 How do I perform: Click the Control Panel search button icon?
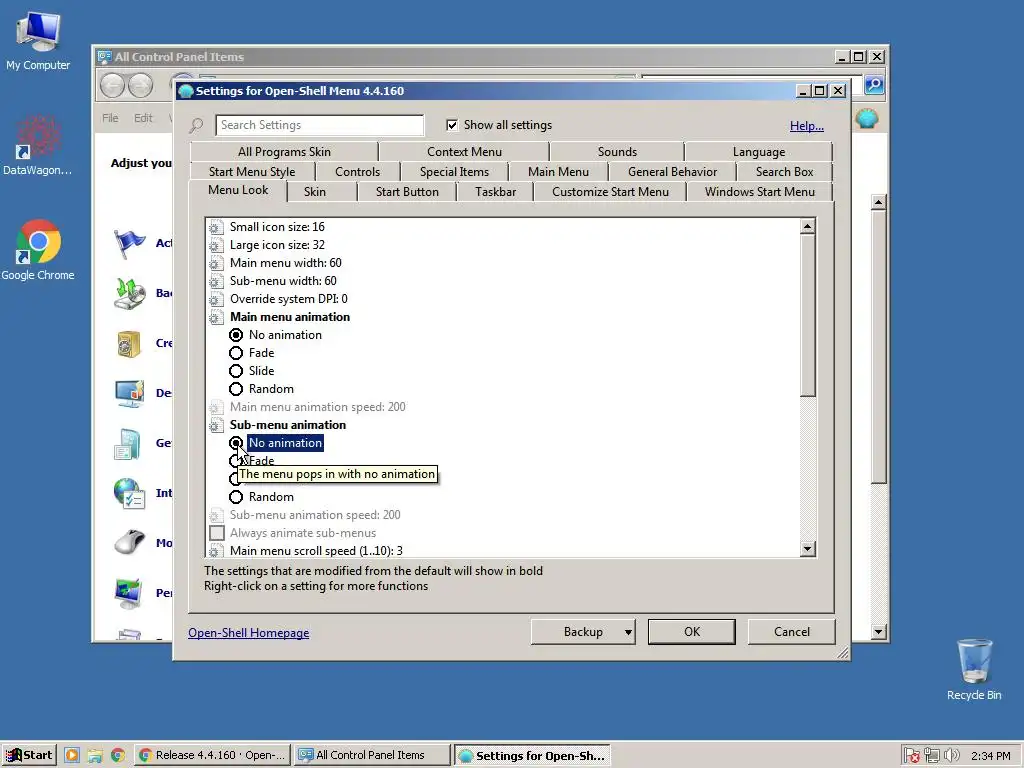pyautogui.click(x=874, y=84)
